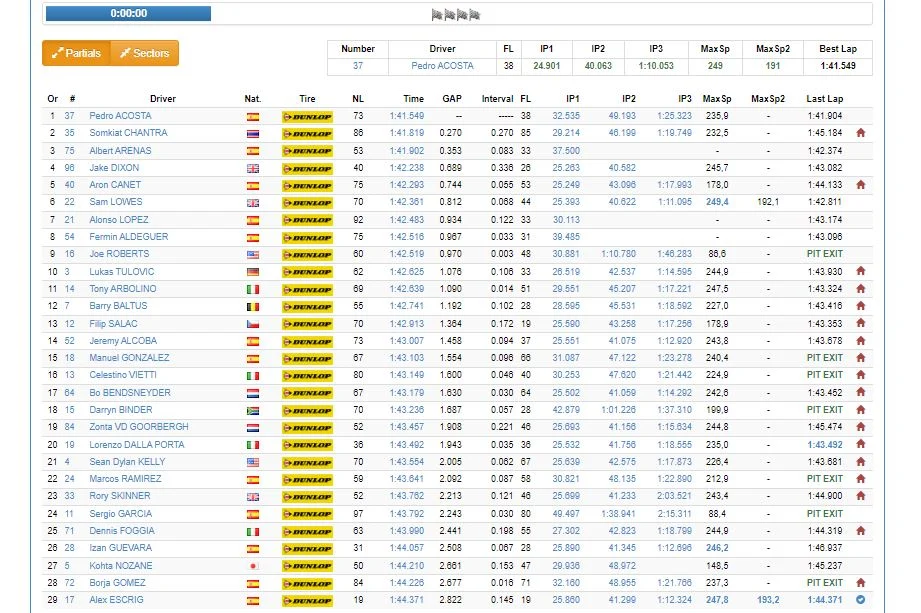Image resolution: width=921 pixels, height=613 pixels.
Task: Click the home icon in Aron CANET row
Action: (x=861, y=184)
